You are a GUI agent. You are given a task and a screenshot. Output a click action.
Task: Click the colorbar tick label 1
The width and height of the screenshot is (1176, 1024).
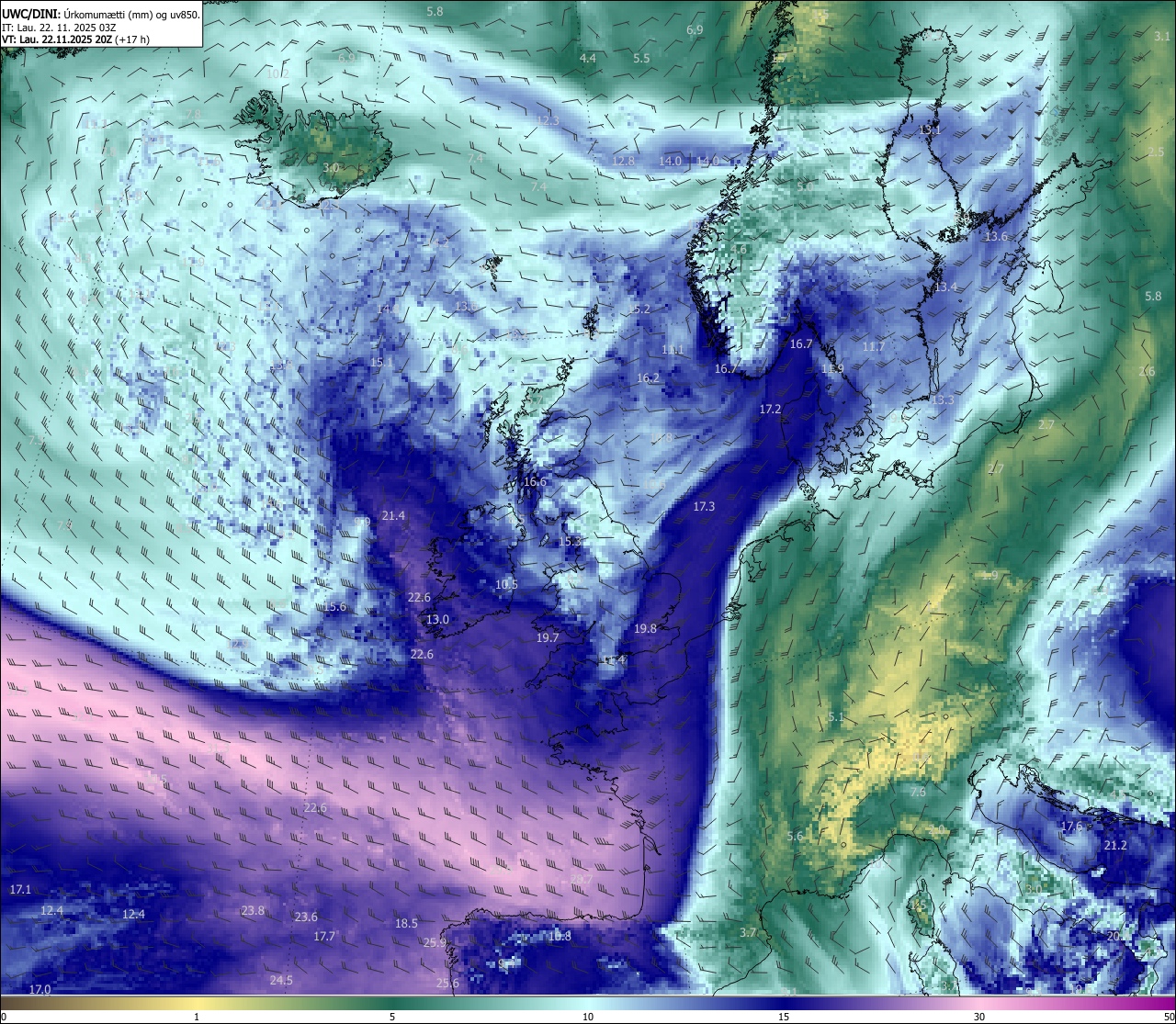click(x=197, y=1017)
